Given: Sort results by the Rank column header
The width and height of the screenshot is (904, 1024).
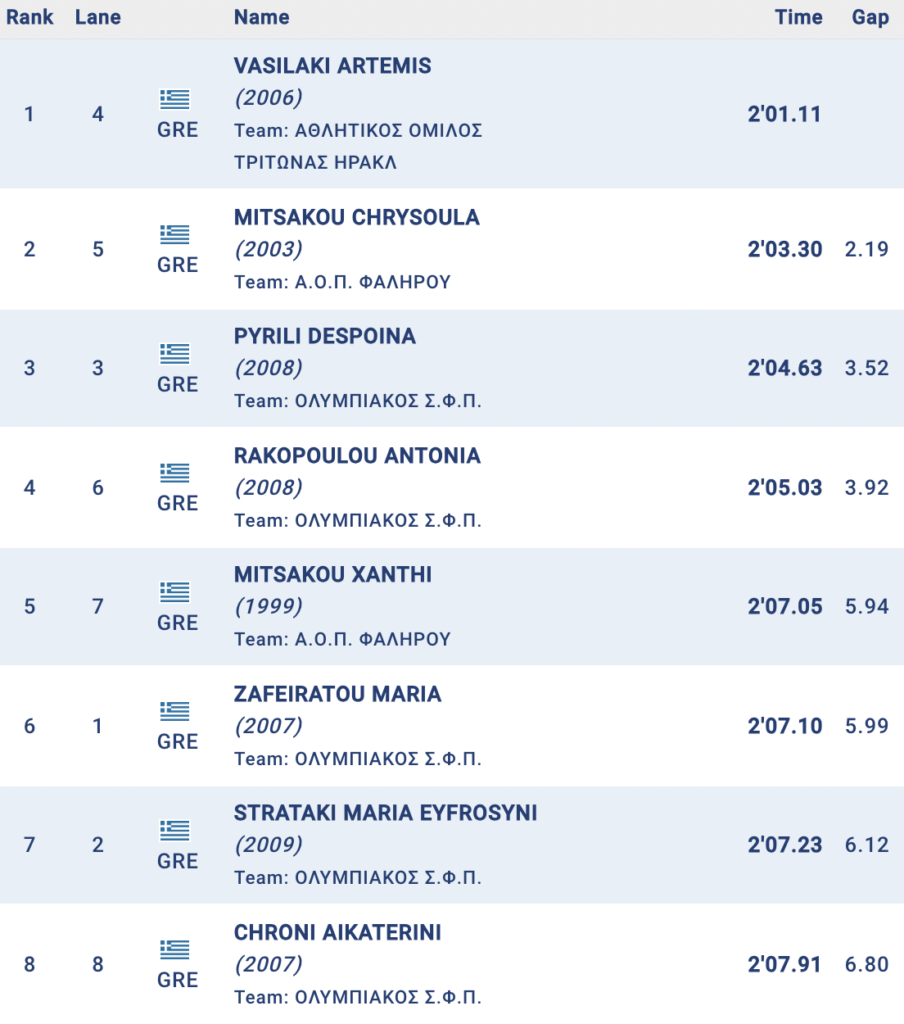Looking at the screenshot, I should click(30, 18).
